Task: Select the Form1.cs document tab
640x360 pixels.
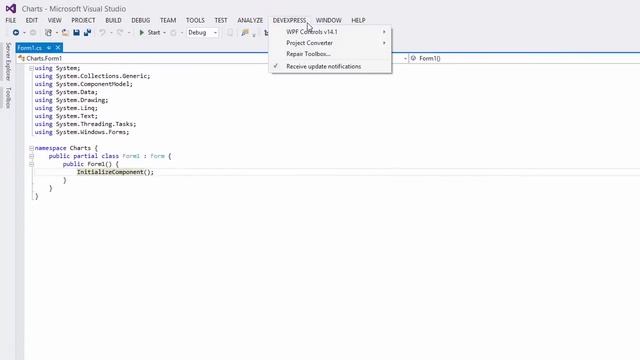Action: (x=30, y=48)
